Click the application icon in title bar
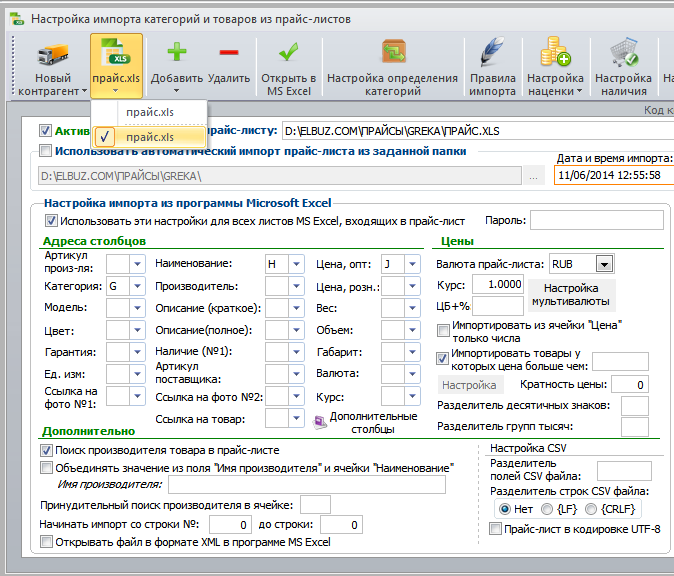 [x=17, y=19]
